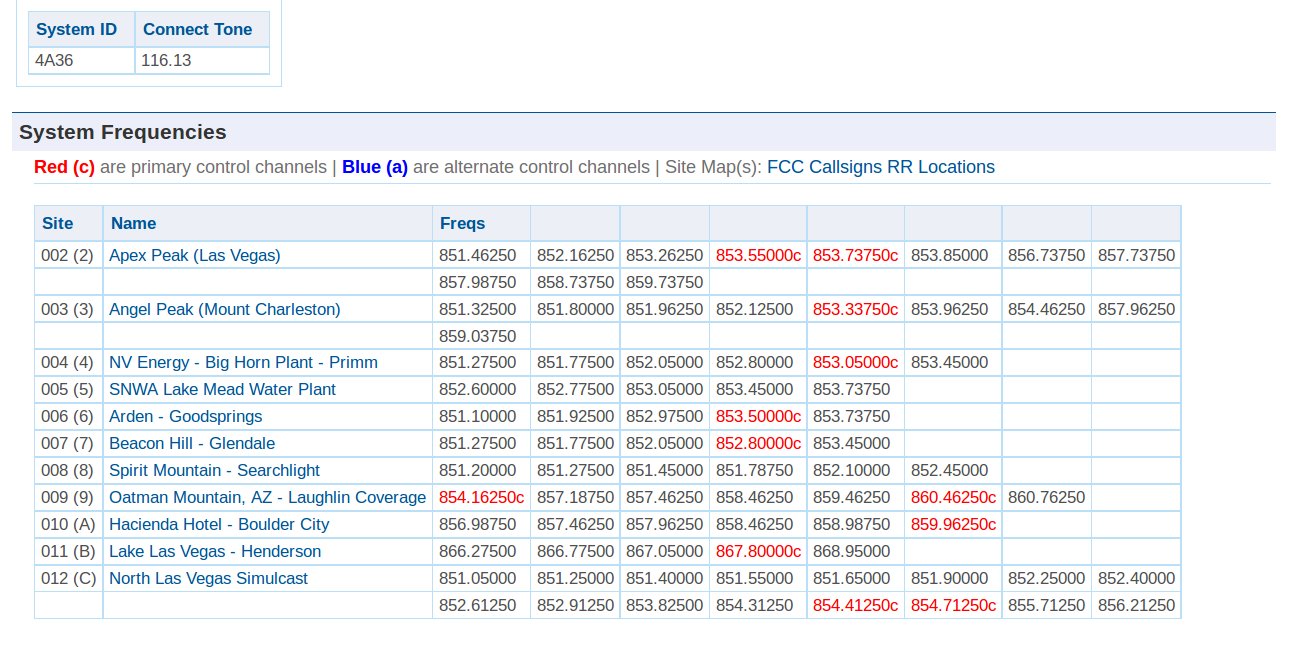Click frequency 852.60000 in SNWA row
Viewport: 1293px width, 646px height.
pyautogui.click(x=478, y=389)
